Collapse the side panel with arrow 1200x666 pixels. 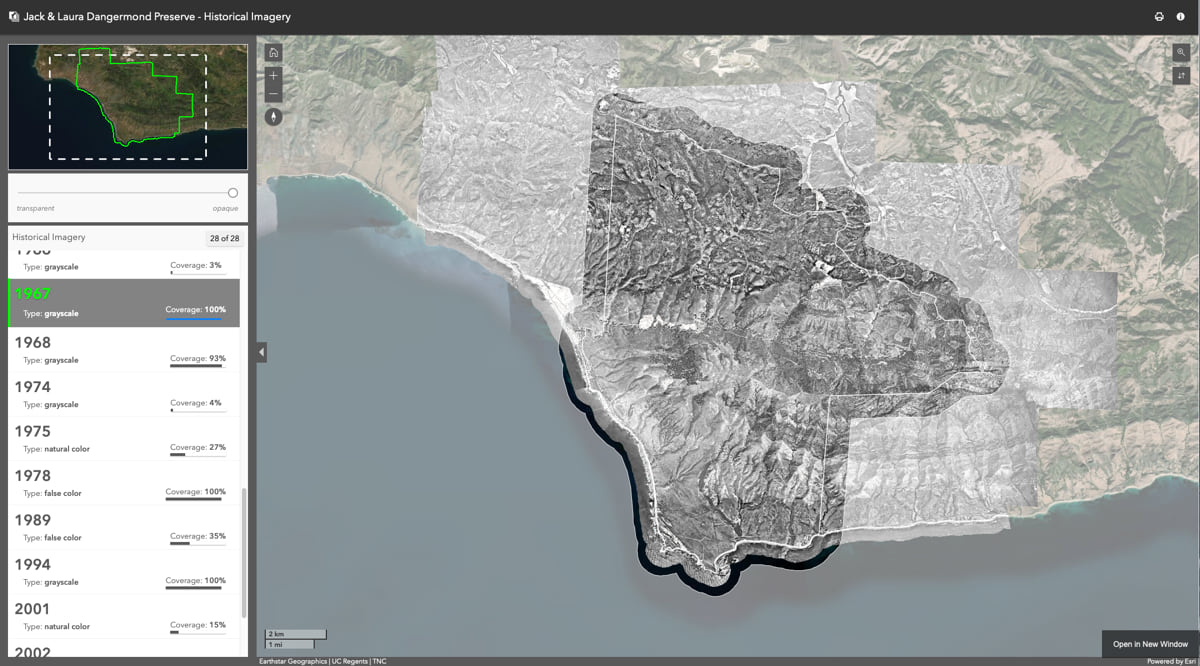pyautogui.click(x=262, y=352)
